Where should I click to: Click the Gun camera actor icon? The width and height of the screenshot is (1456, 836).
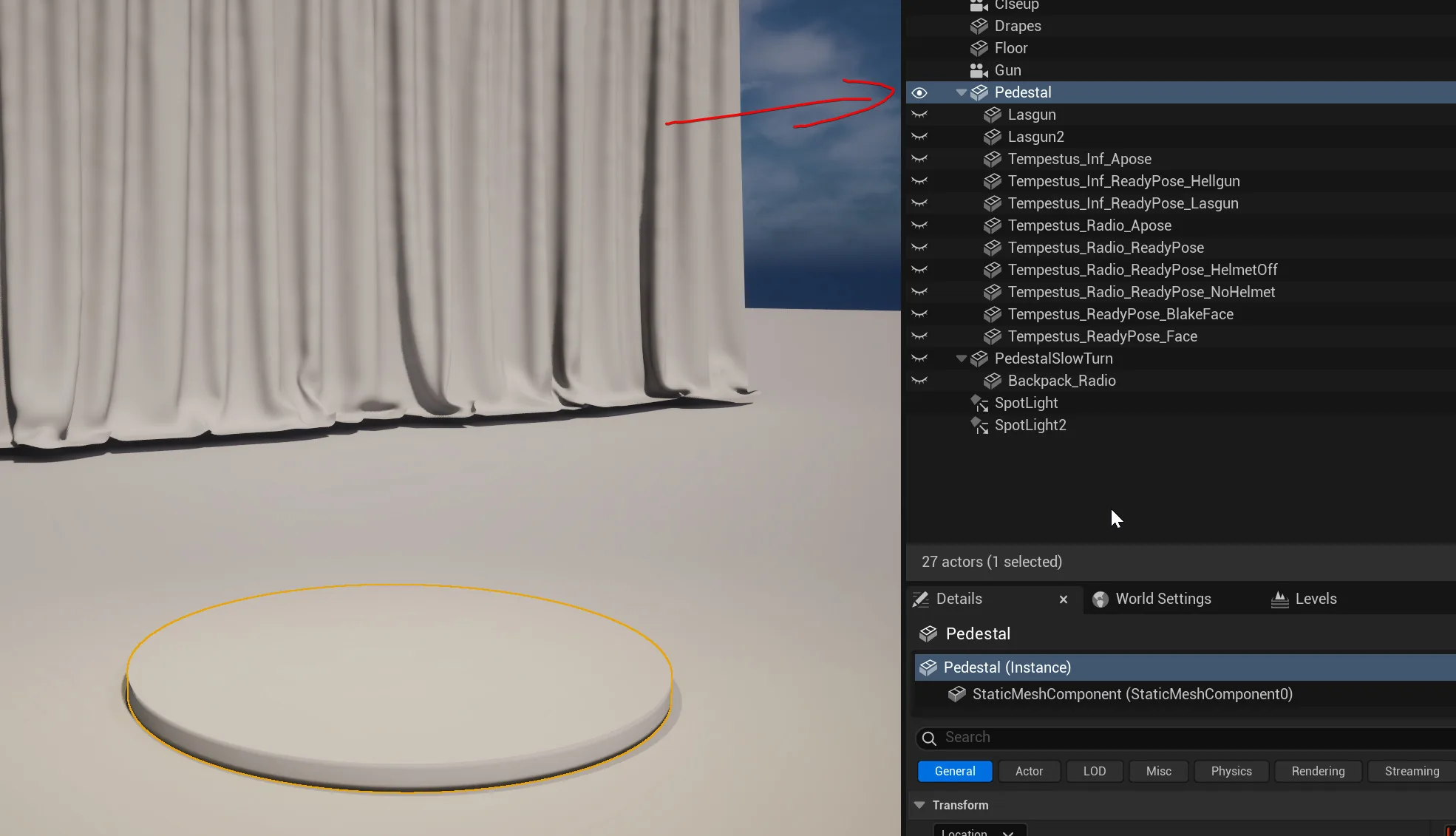(x=979, y=70)
